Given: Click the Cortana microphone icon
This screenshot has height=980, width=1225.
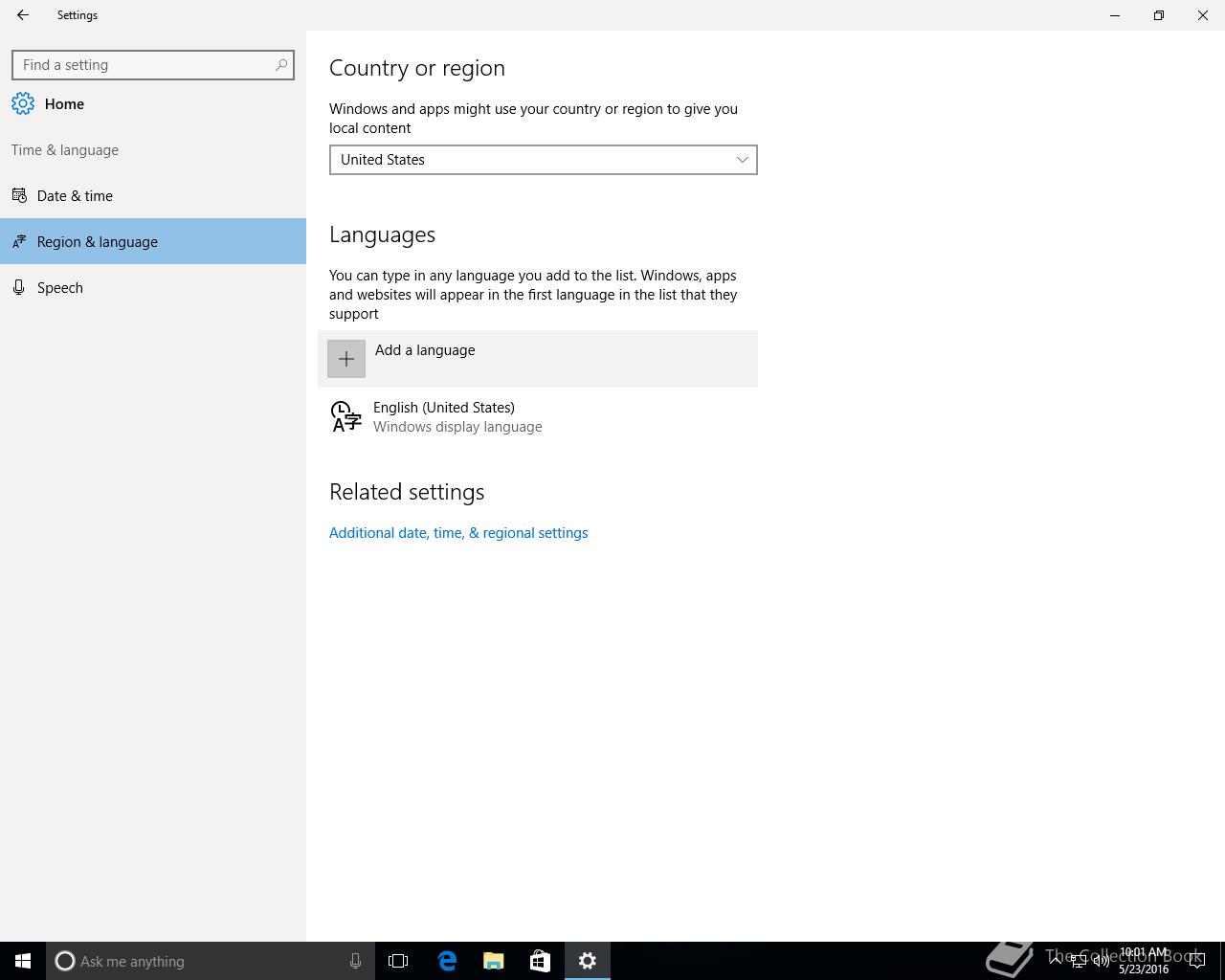Looking at the screenshot, I should [355, 961].
